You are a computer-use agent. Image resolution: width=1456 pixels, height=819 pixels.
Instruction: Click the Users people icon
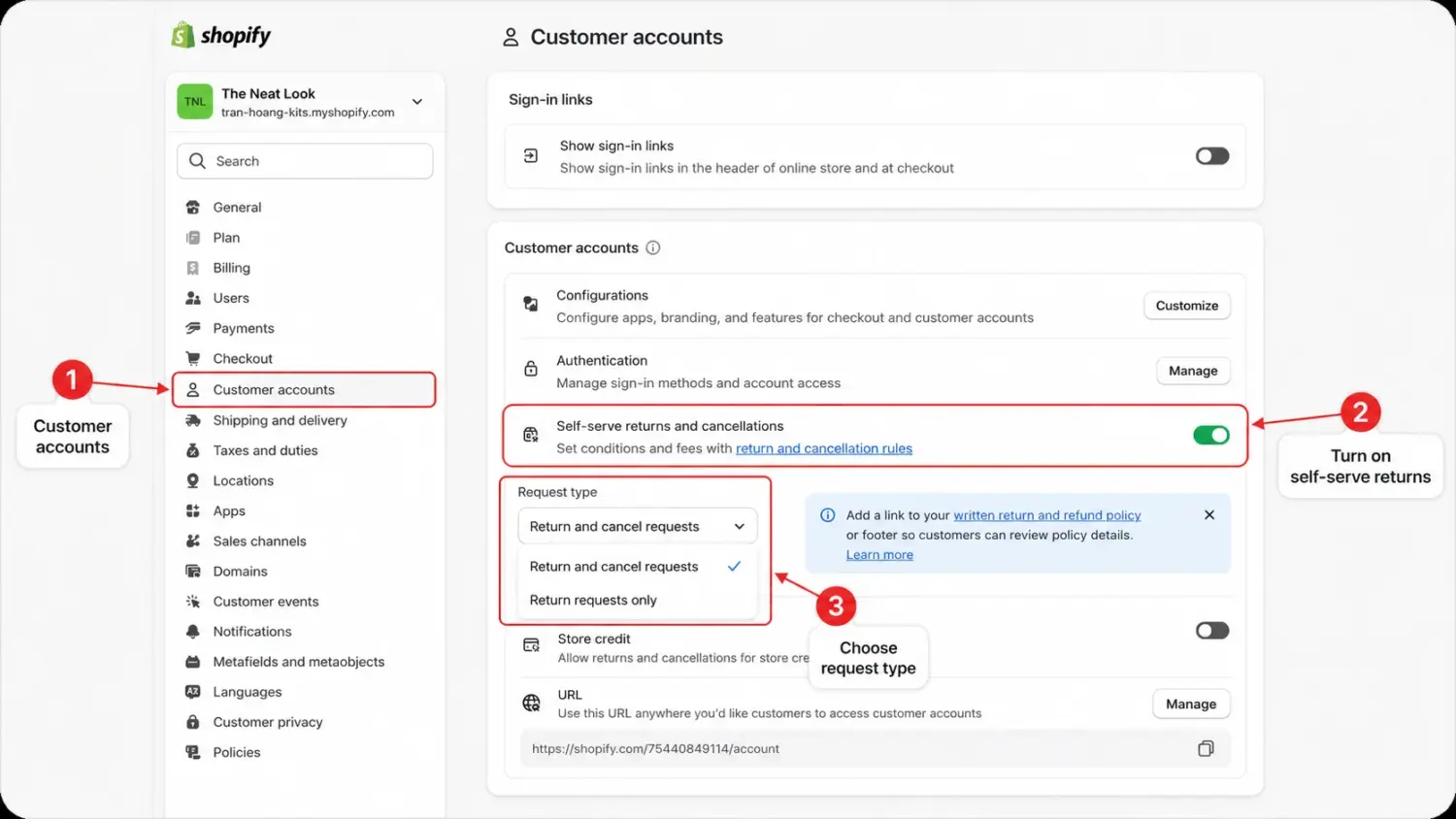pos(193,298)
